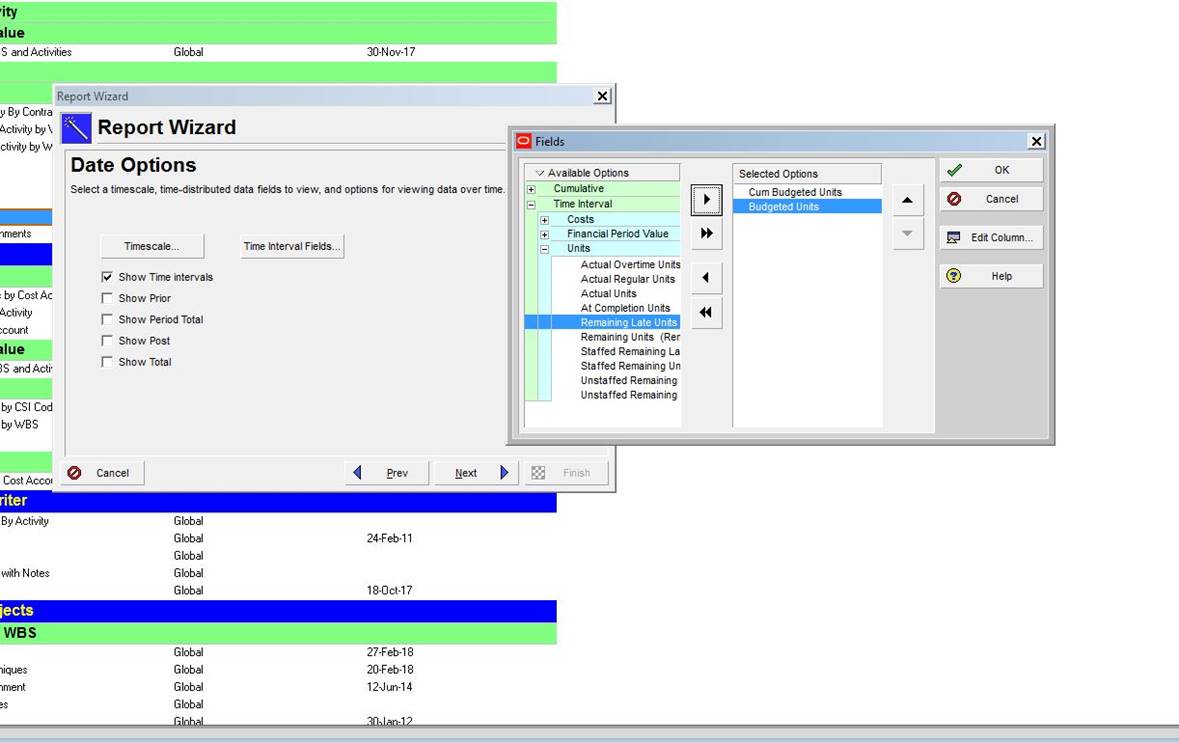The image size is (1179, 743).
Task: Toggle the Available Options header dropdown
Action: point(539,173)
